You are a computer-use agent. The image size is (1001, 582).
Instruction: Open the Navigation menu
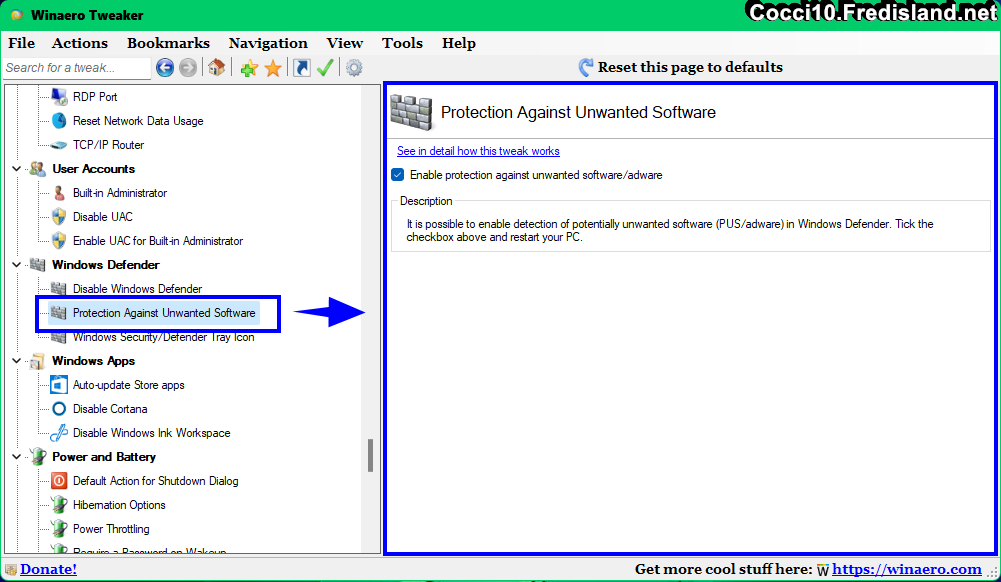(x=268, y=43)
